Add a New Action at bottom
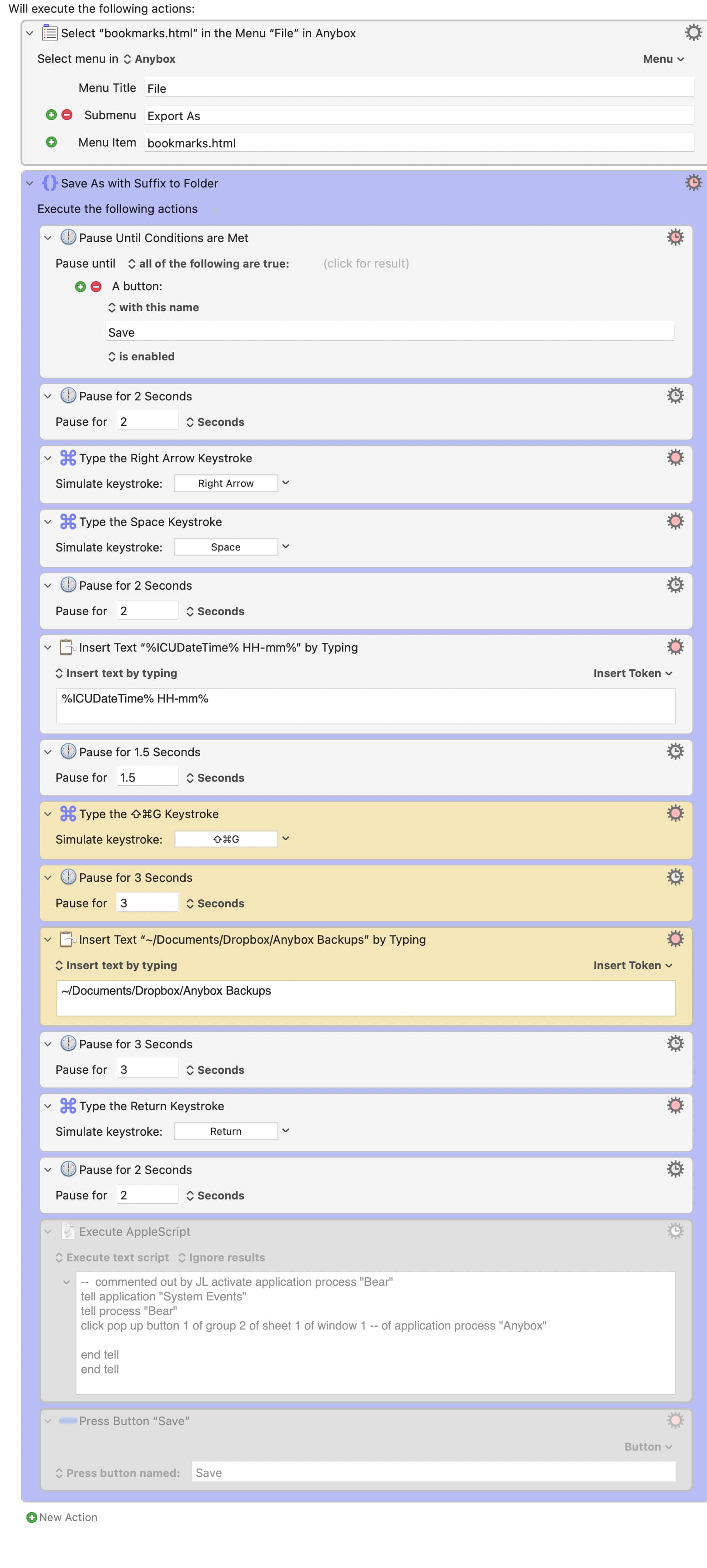The width and height of the screenshot is (707, 1568). tap(61, 1517)
